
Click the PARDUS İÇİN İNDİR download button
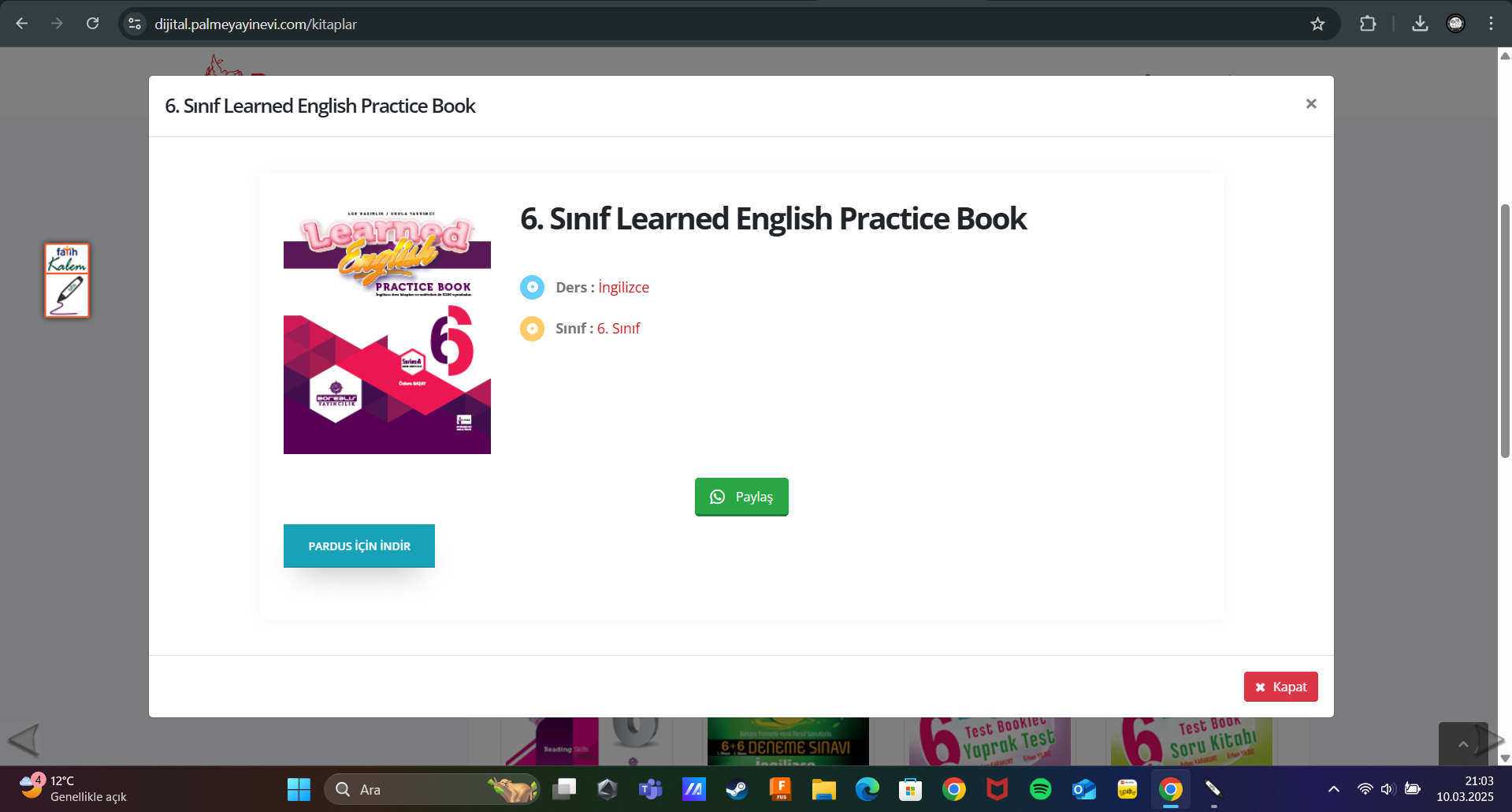pos(359,546)
